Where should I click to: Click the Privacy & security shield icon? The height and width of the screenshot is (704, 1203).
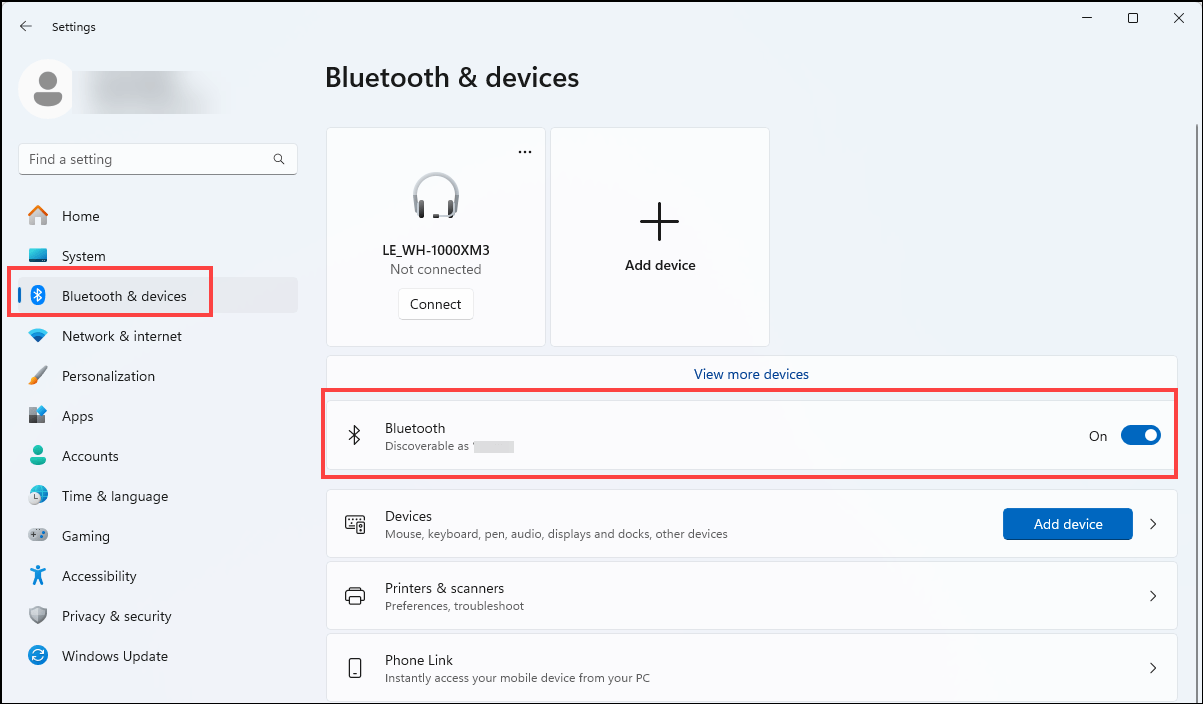tap(38, 616)
